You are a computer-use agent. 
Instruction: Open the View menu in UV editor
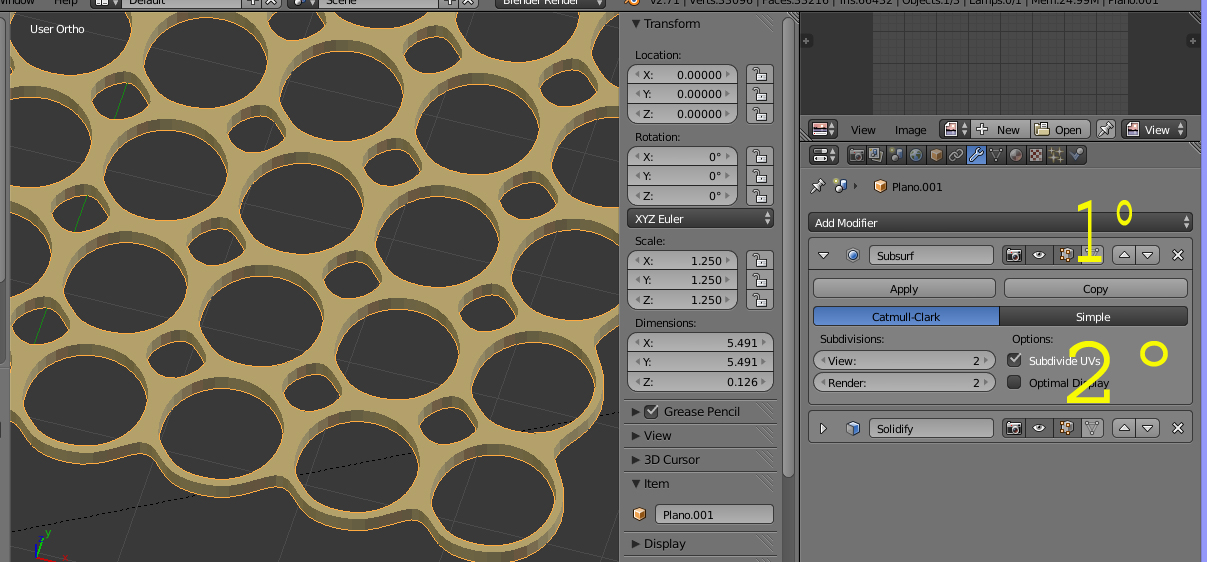point(863,130)
